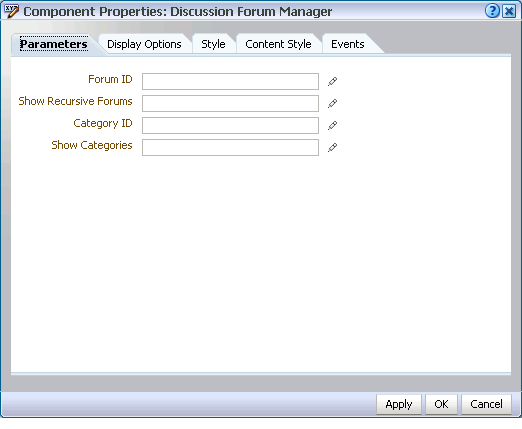Confirm with the OK button
Viewport: 522px width, 429px height.
point(441,404)
